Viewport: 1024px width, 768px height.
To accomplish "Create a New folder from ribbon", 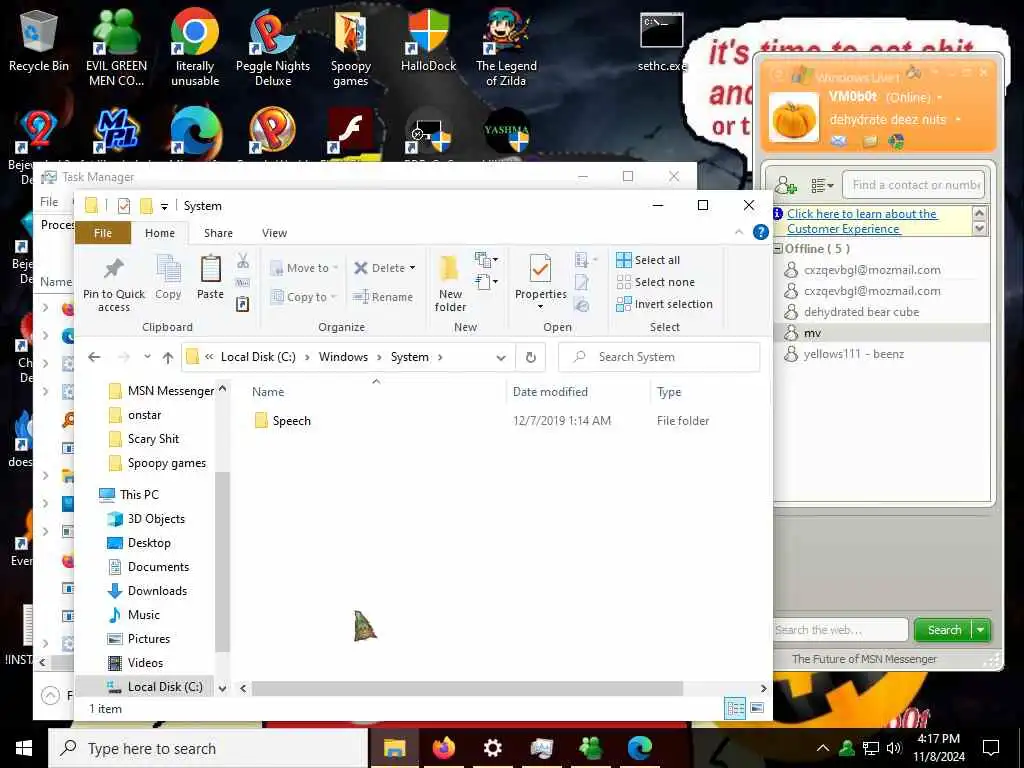I will click(449, 284).
